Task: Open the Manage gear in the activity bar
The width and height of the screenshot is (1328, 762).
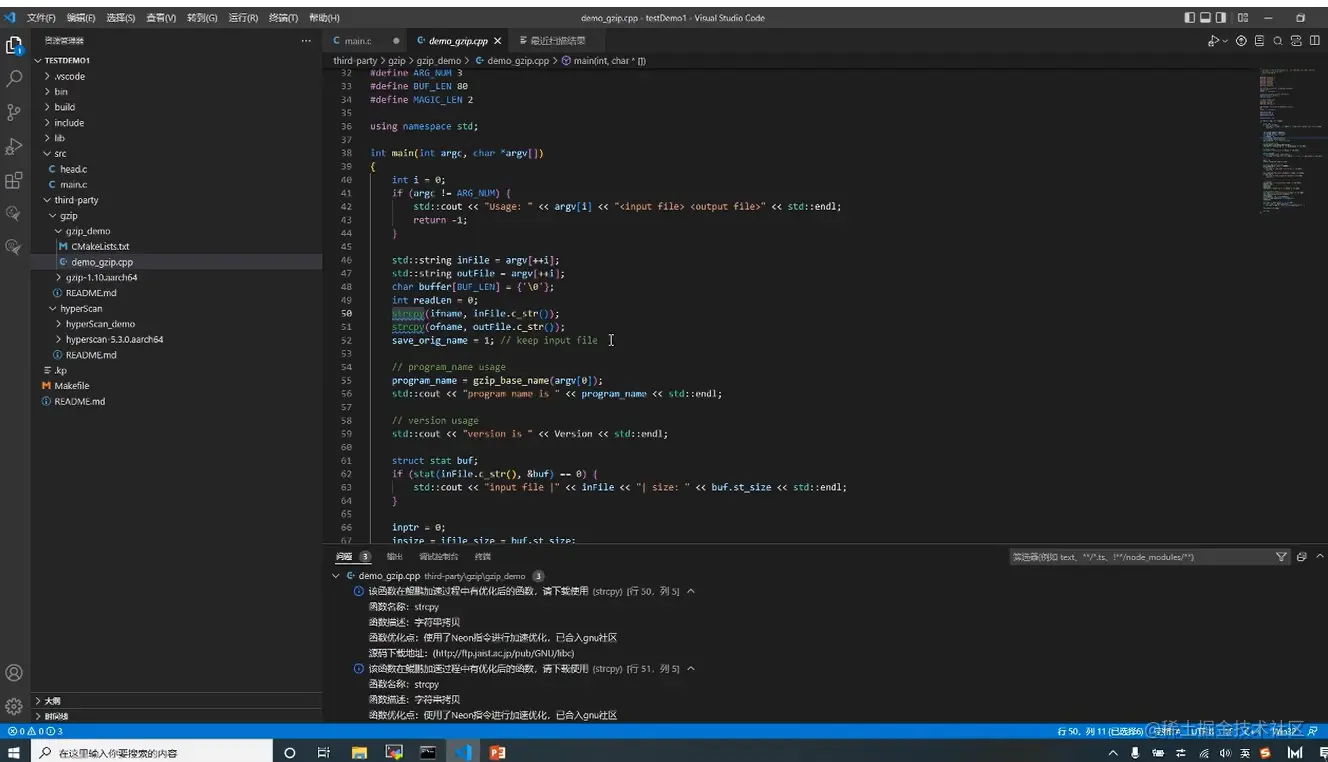Action: (x=14, y=706)
